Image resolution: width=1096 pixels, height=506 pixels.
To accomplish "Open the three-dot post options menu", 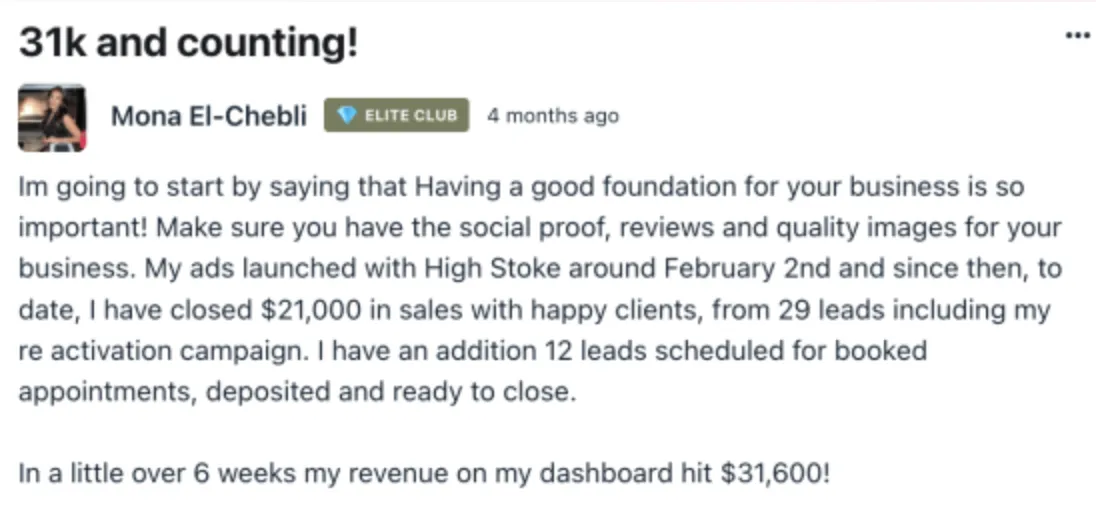I will pyautogui.click(x=1077, y=35).
